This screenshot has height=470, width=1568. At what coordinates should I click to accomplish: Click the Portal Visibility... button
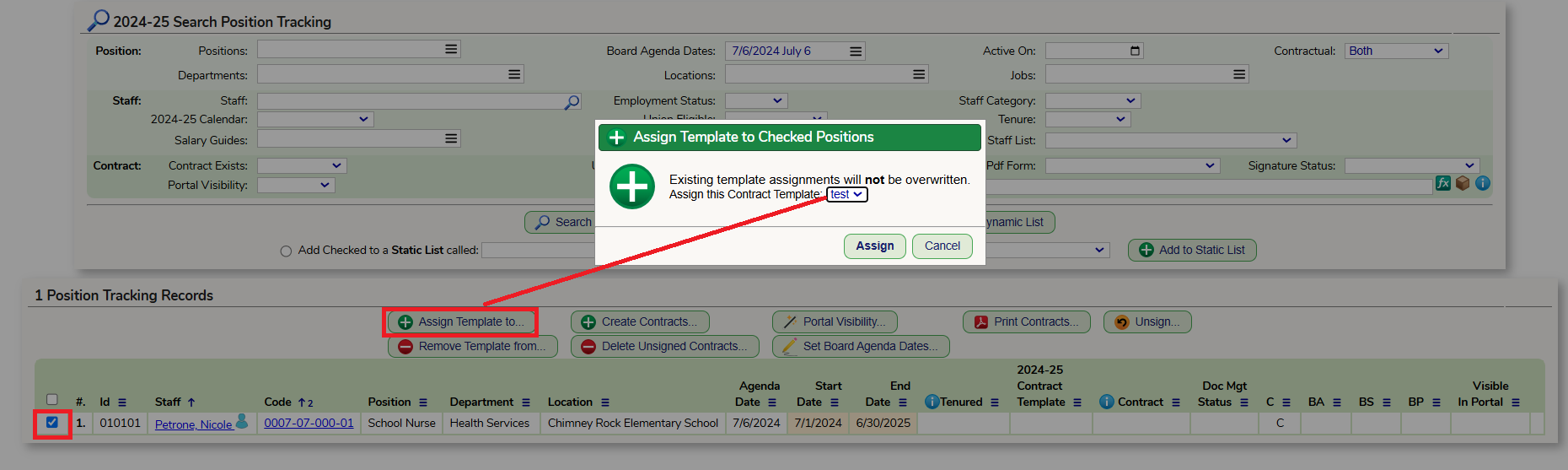[x=835, y=321]
